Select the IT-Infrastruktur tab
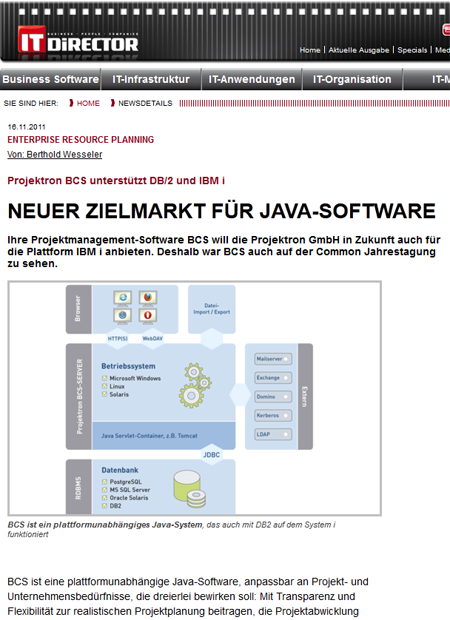450x620 pixels. coord(151,79)
